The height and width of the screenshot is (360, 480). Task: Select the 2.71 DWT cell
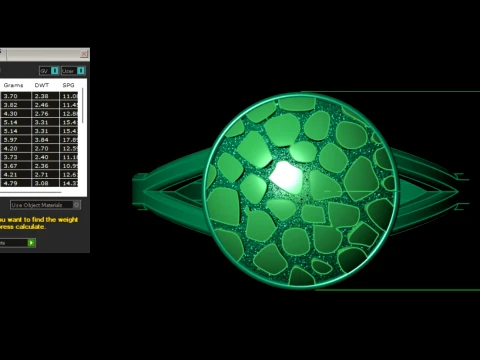[45, 174]
